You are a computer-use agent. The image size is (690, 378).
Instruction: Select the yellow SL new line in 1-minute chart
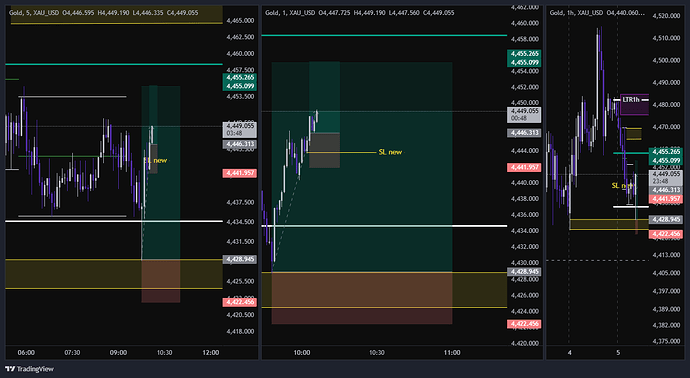click(x=342, y=152)
